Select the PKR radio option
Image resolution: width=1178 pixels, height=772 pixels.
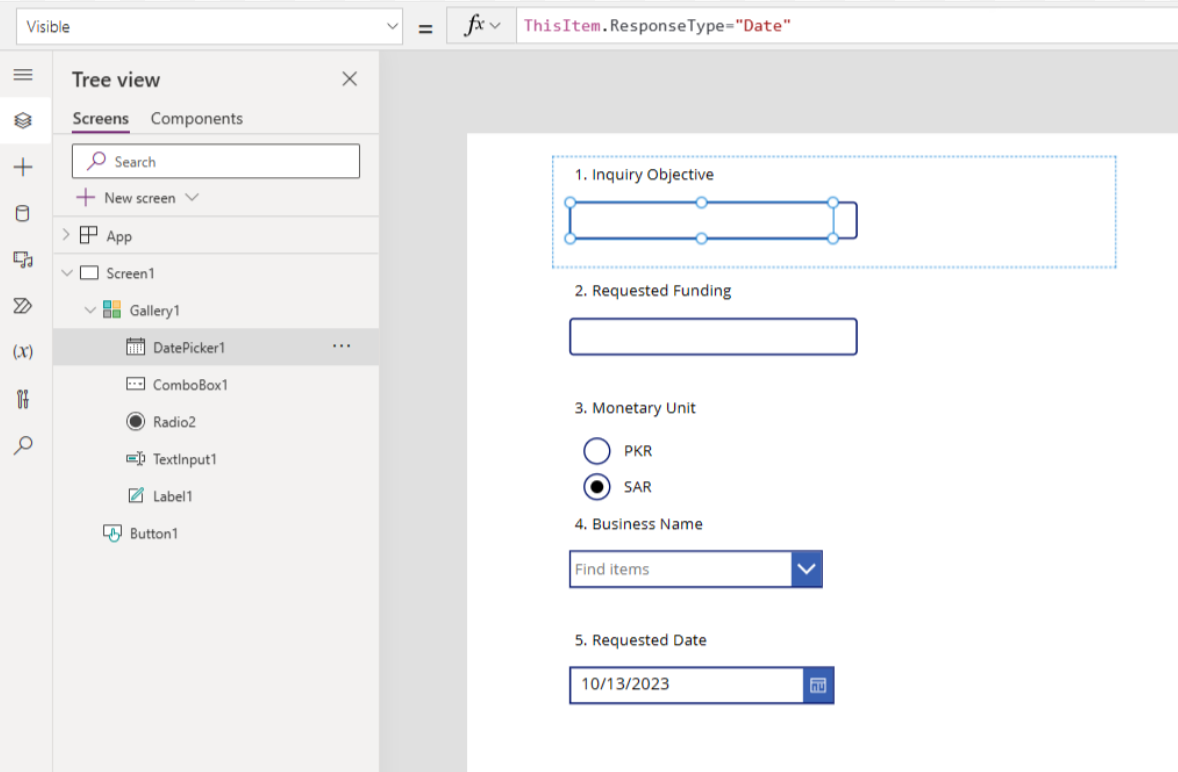(597, 451)
